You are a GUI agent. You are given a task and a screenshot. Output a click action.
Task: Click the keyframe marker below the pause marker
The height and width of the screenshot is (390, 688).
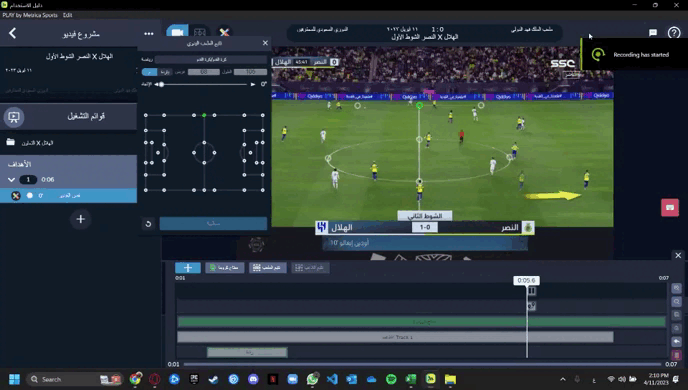coord(531,305)
